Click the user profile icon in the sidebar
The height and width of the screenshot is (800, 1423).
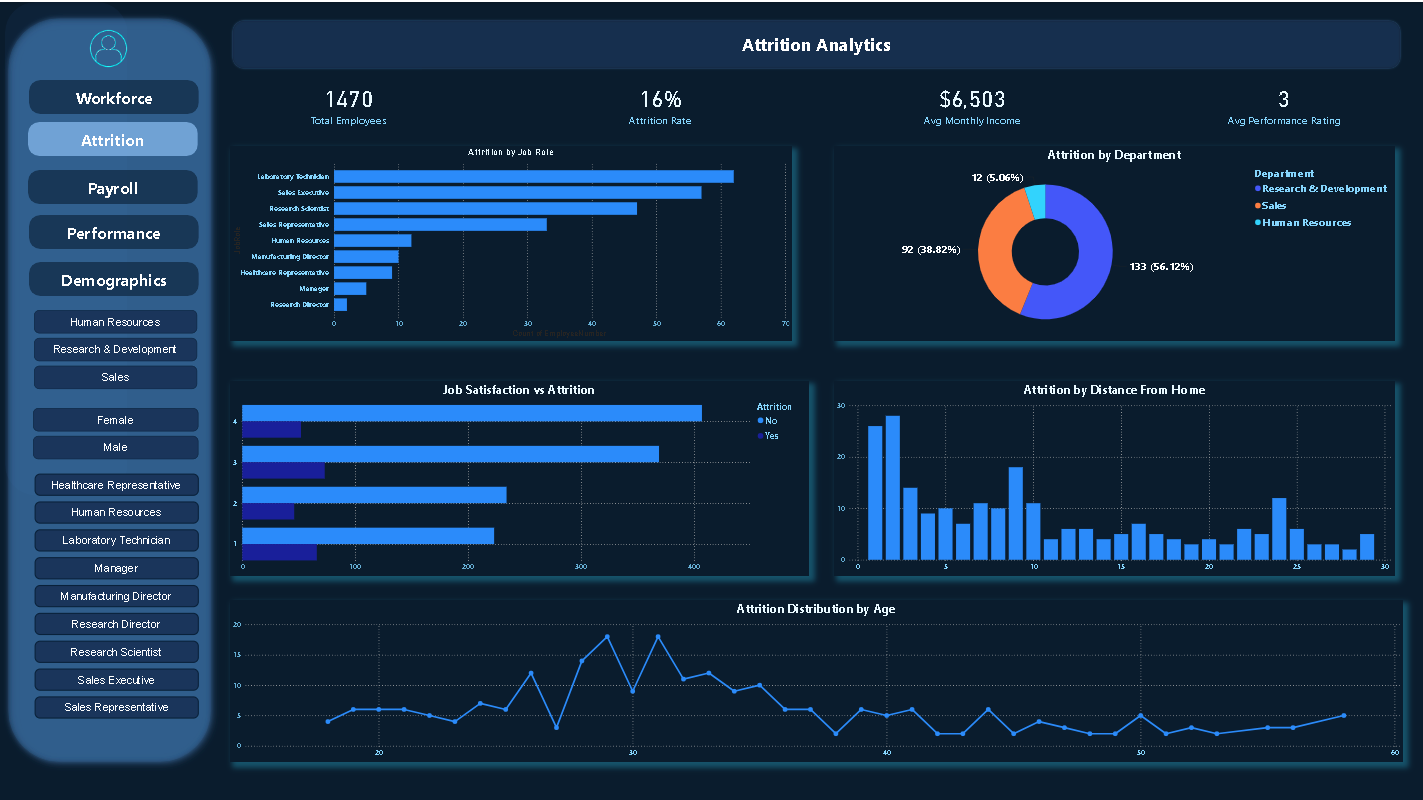tap(108, 49)
